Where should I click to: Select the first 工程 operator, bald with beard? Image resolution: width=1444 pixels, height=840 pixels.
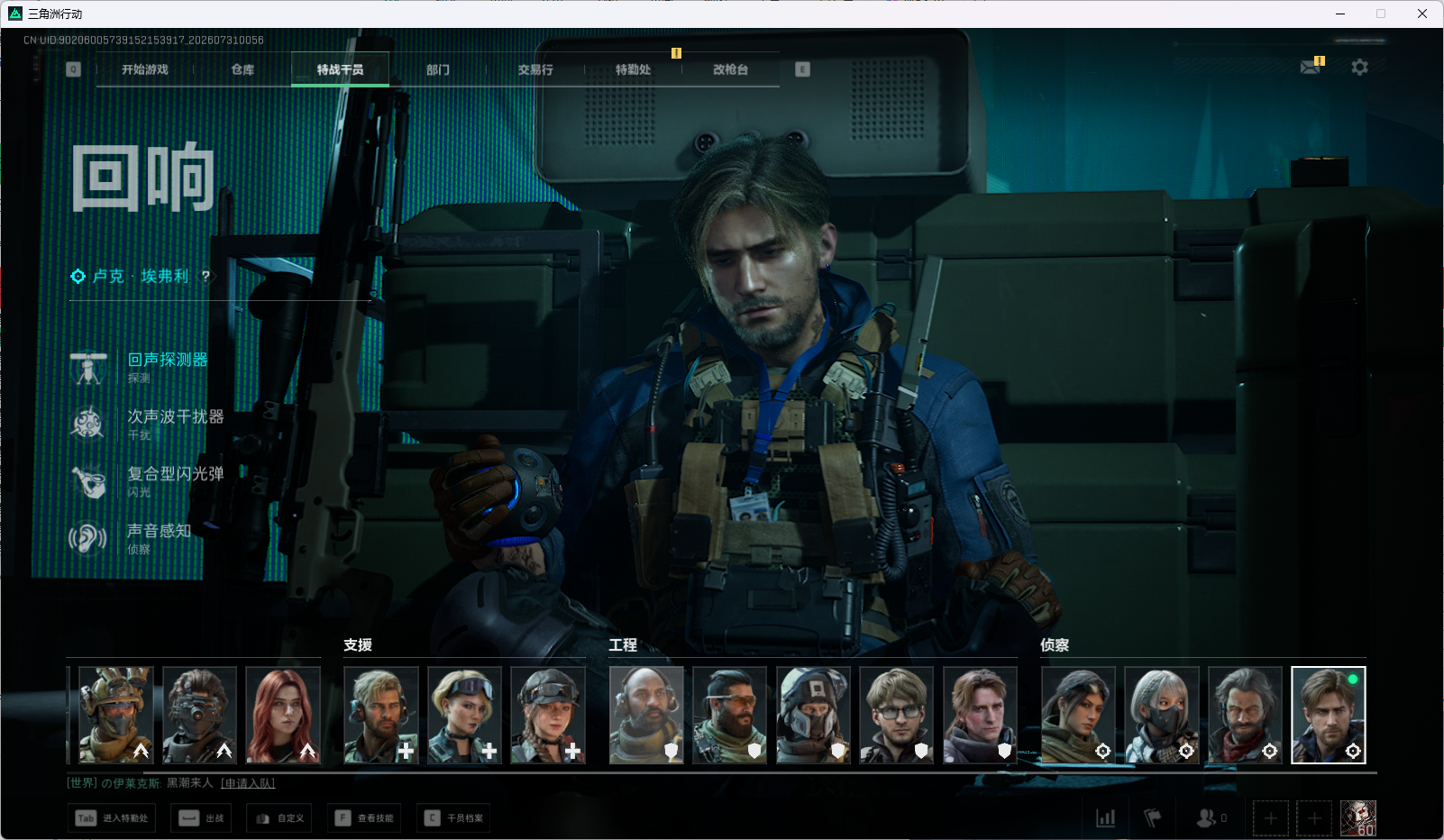click(646, 716)
